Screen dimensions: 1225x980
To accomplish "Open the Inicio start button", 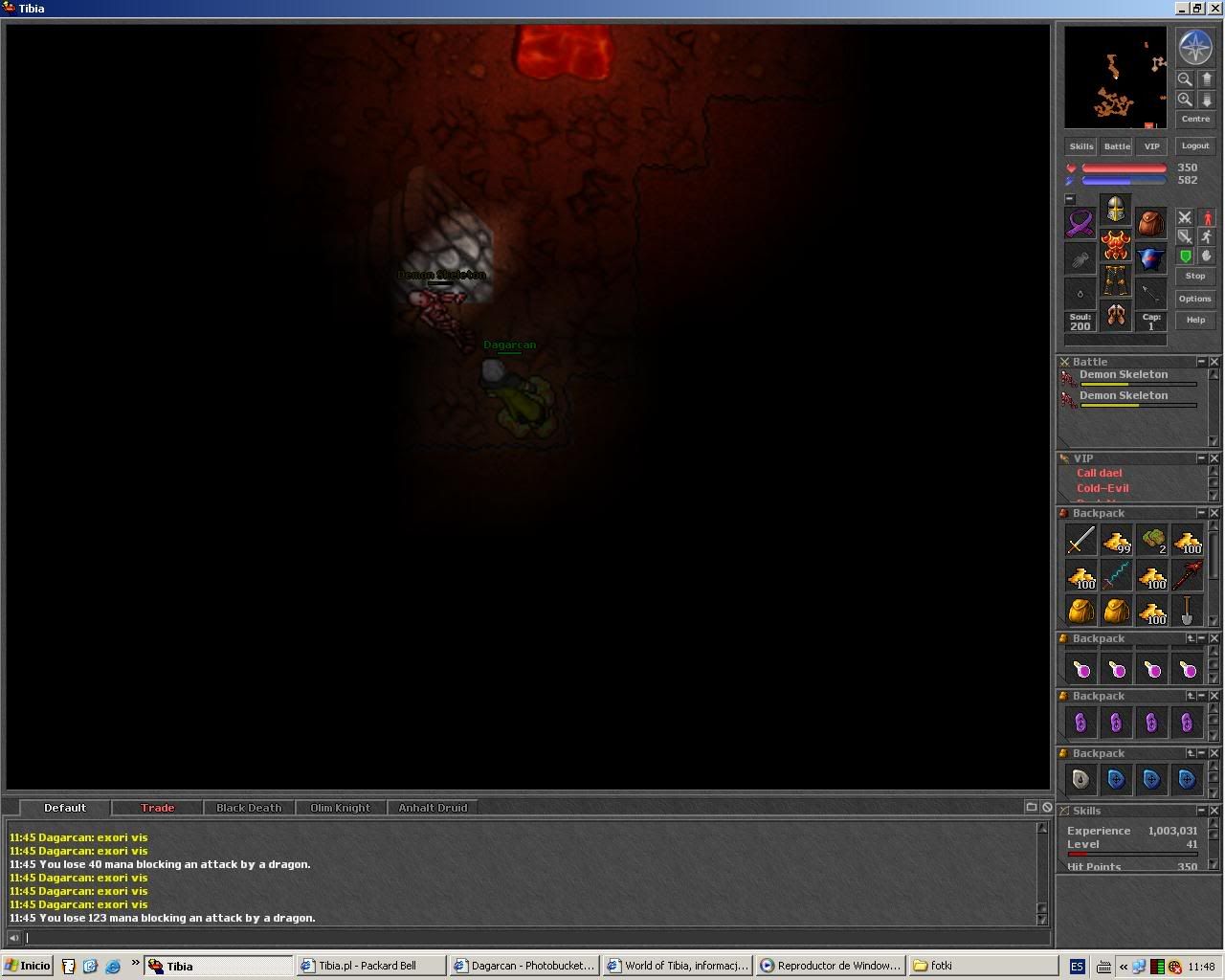I will click(27, 966).
